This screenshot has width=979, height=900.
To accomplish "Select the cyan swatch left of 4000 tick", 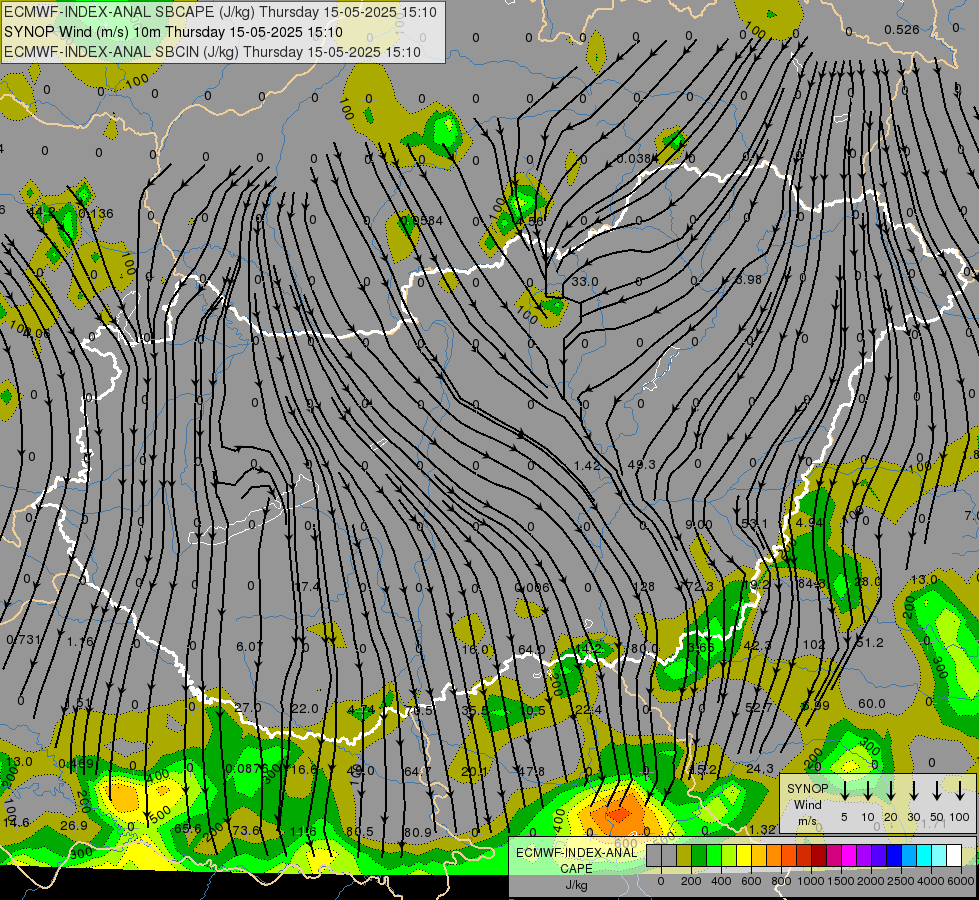I will (923, 856).
